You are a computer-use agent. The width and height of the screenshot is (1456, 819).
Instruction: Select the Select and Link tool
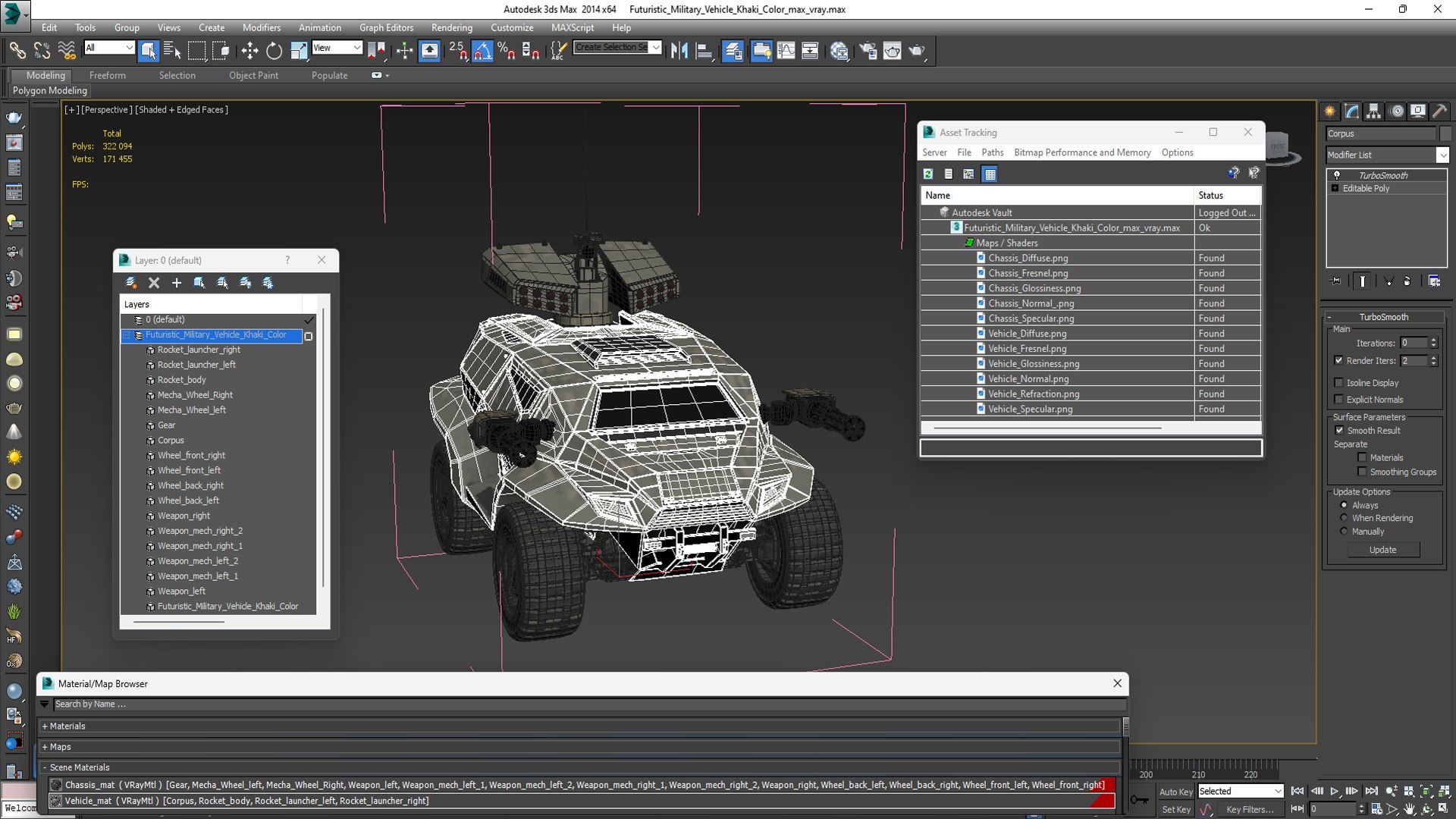[x=17, y=51]
